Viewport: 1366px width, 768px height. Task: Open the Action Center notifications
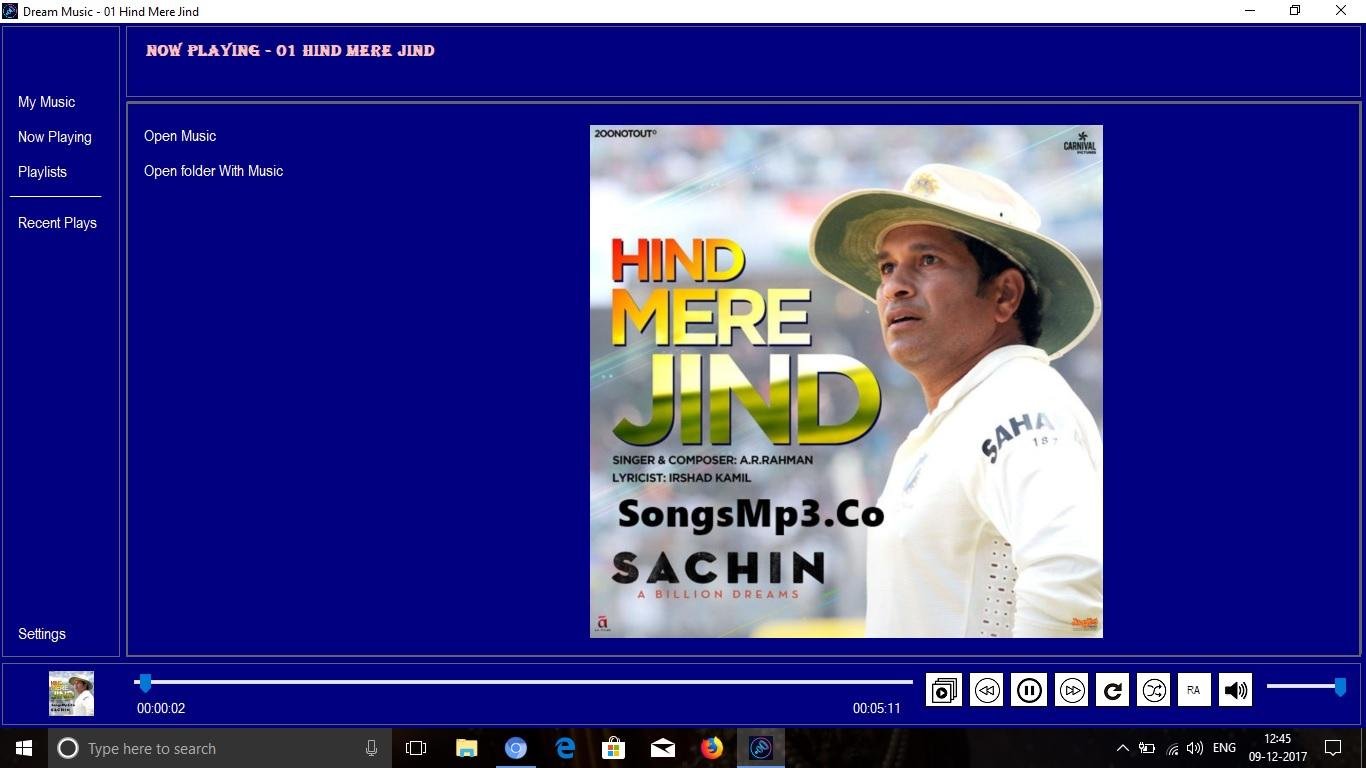click(x=1333, y=748)
